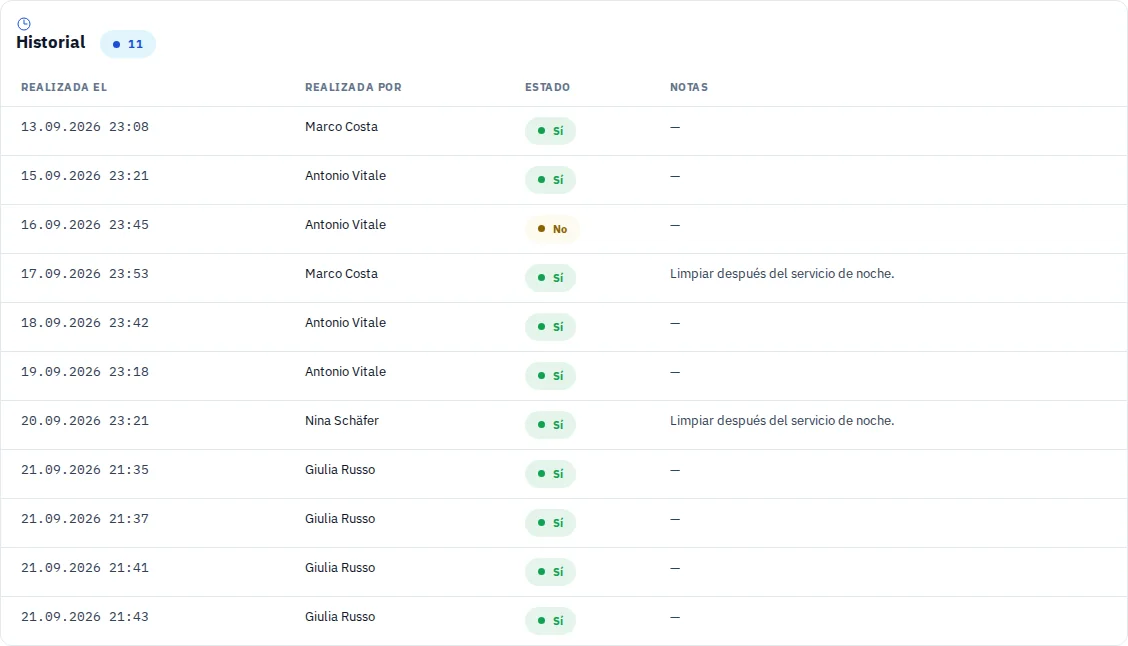Select date 18.09.2026 23:42
Screen dimensions: 1128x646
(85, 322)
